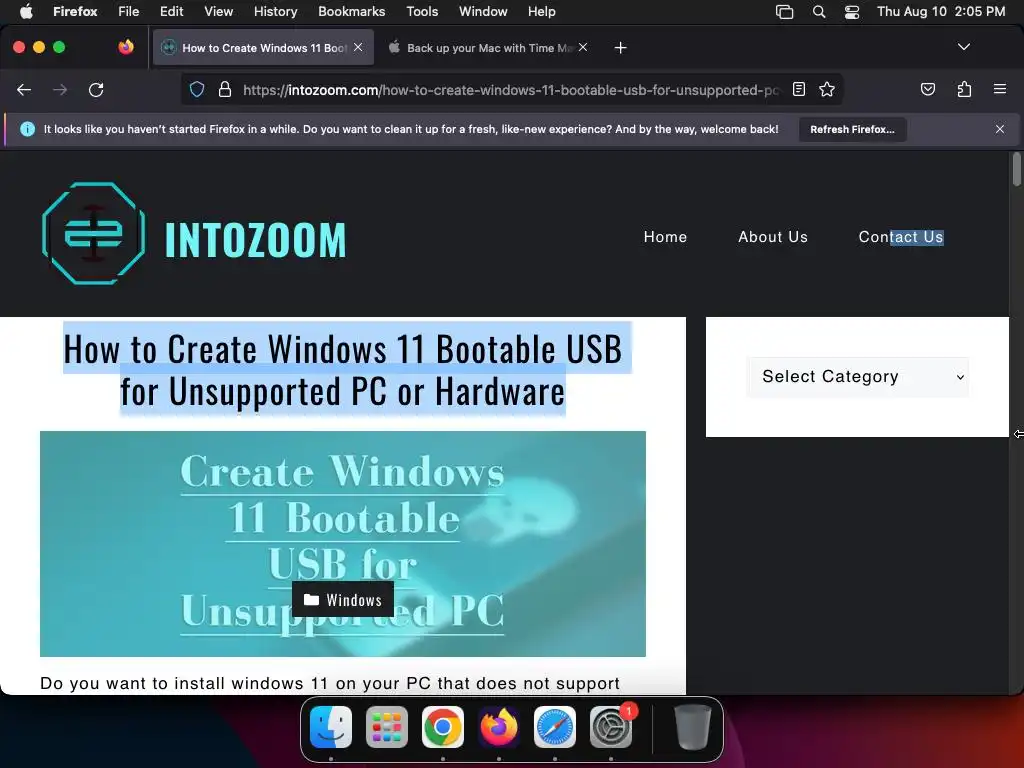The width and height of the screenshot is (1024, 768).
Task: Switch to Back up your Mac tab
Action: click(486, 48)
